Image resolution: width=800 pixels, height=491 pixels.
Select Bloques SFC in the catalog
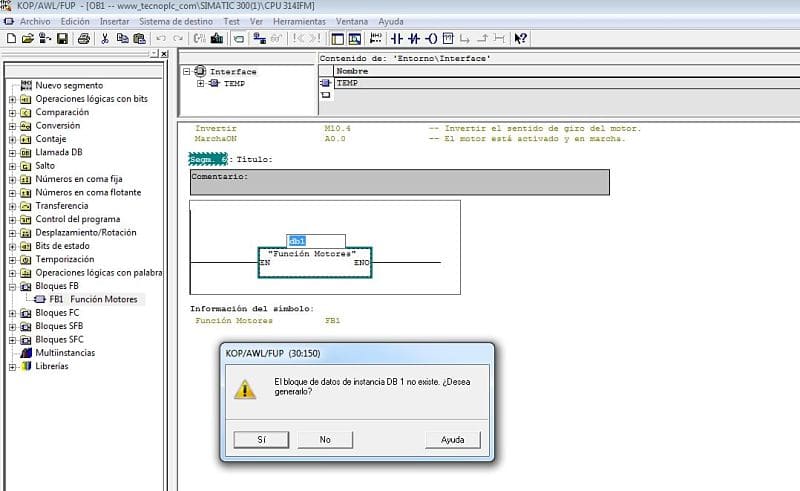59,339
